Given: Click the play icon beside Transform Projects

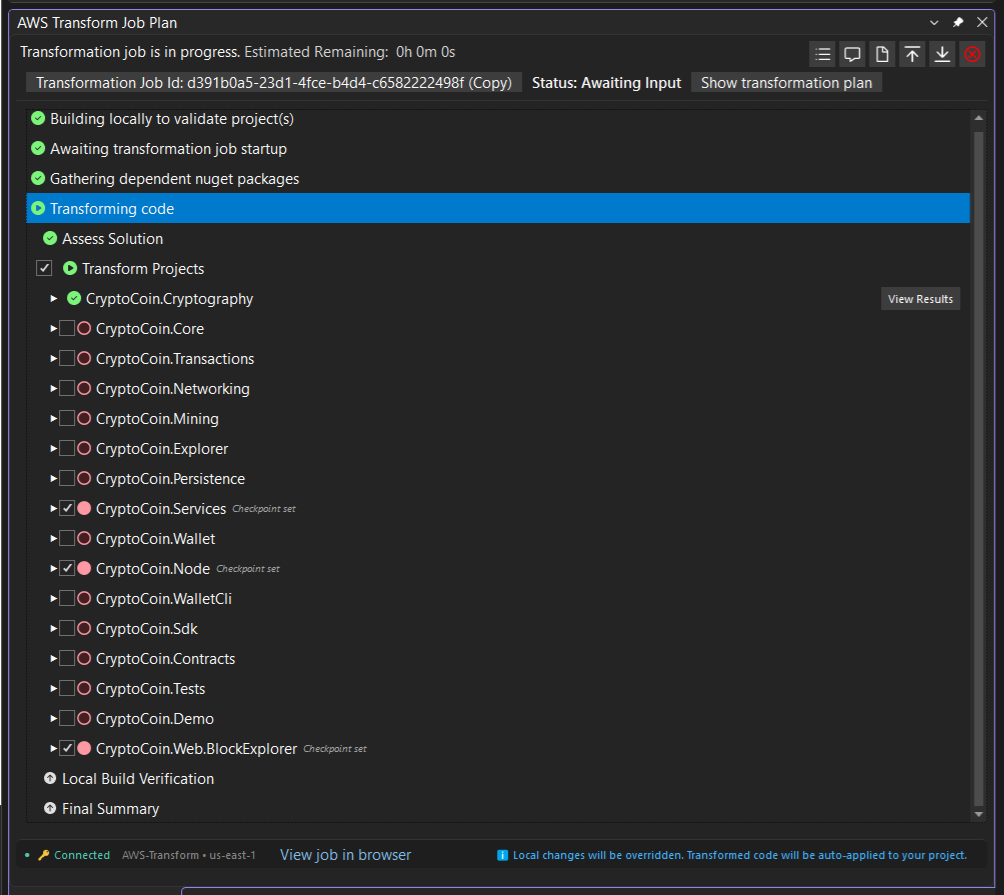Looking at the screenshot, I should pyautogui.click(x=70, y=268).
